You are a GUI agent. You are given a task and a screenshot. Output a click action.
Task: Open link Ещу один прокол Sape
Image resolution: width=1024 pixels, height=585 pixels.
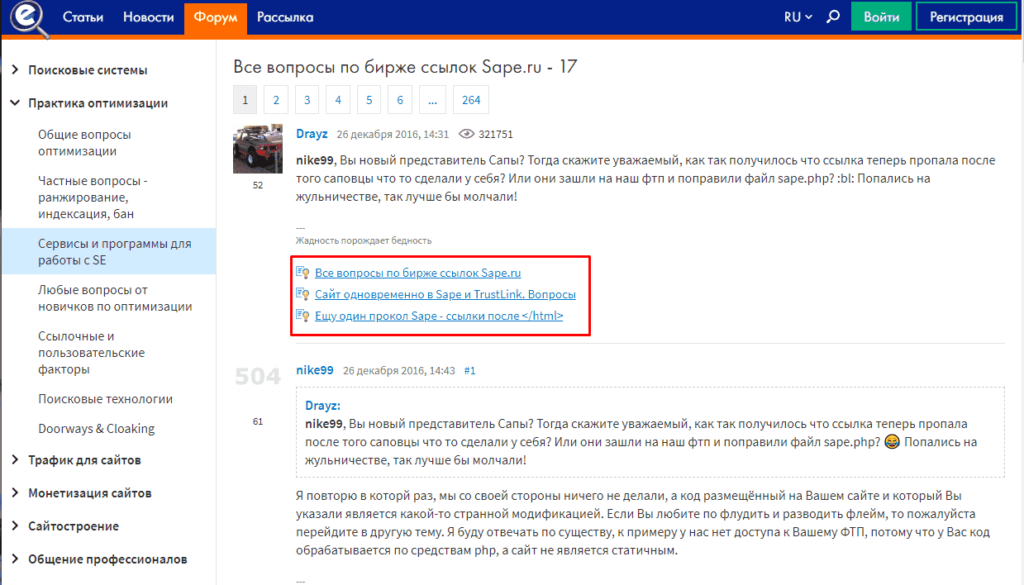click(x=439, y=316)
